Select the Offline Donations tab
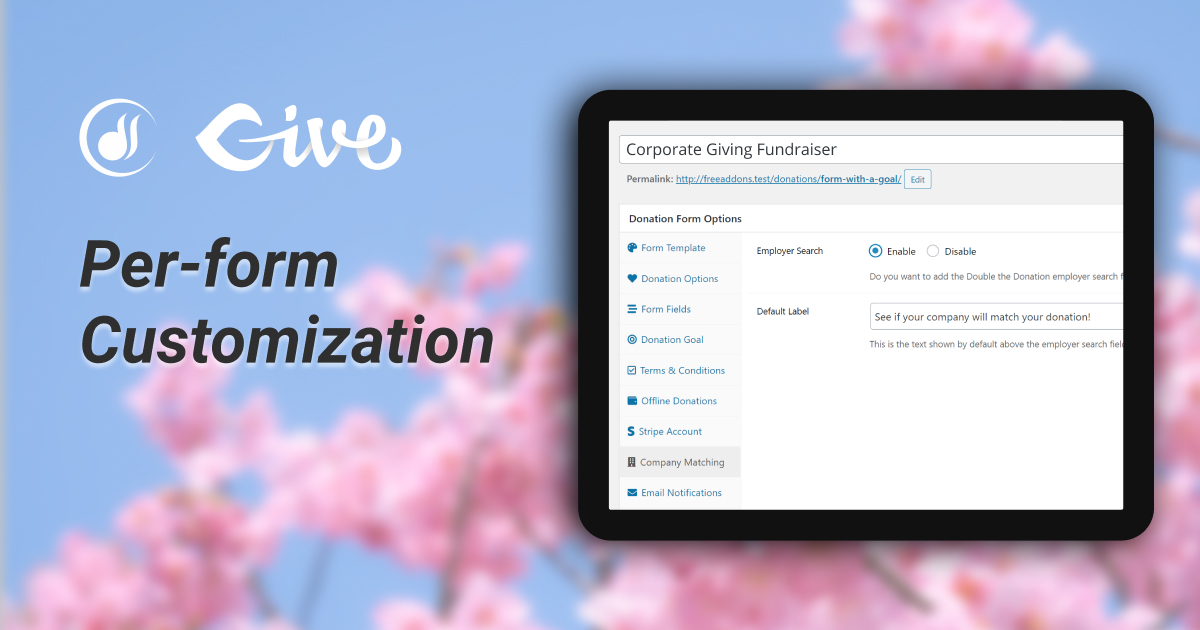The width and height of the screenshot is (1200, 630). [x=681, y=401]
